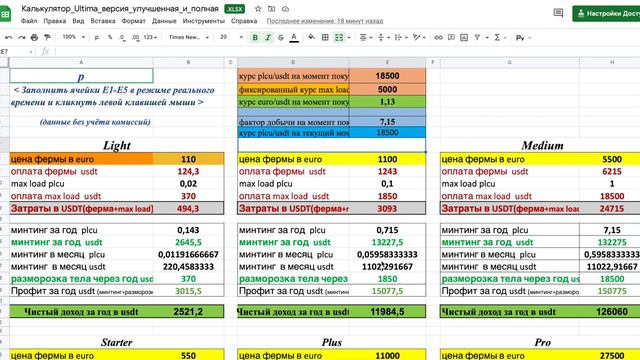The width and height of the screenshot is (640, 360).
Task: Open the Times New font dropdown
Action: click(189, 37)
